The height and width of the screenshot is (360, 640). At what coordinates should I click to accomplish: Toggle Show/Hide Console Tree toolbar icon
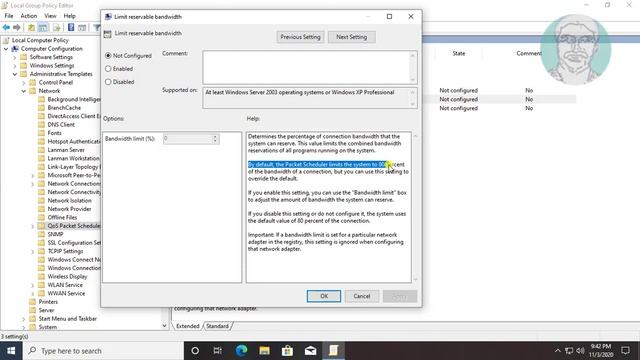[x=43, y=27]
